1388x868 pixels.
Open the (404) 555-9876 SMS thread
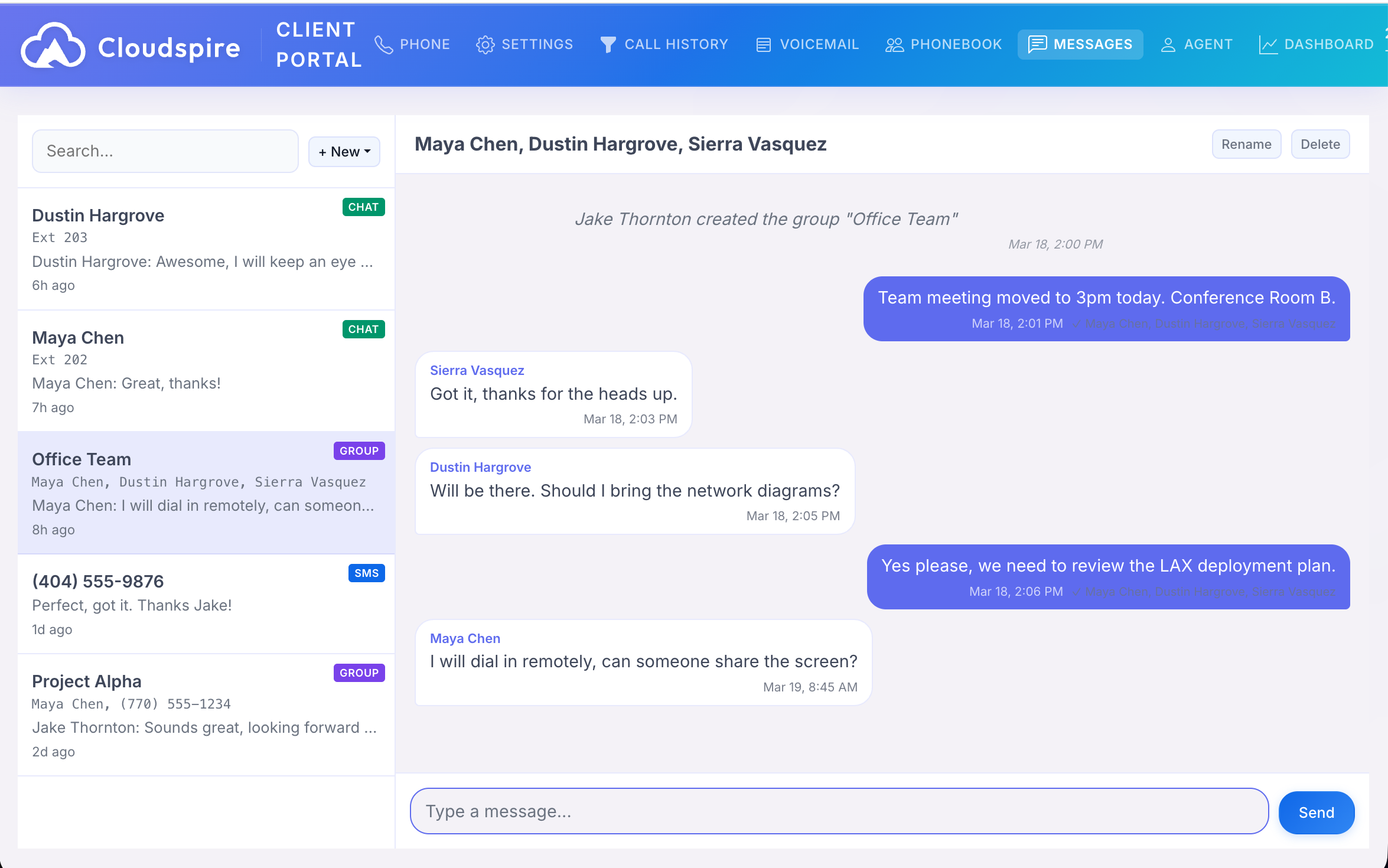tap(206, 603)
